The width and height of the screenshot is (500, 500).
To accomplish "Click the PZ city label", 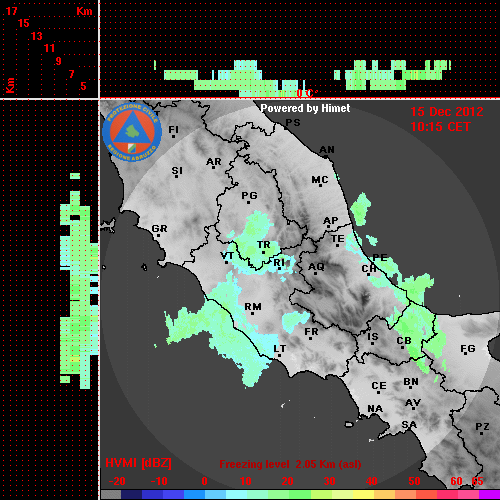I will click(x=482, y=426).
